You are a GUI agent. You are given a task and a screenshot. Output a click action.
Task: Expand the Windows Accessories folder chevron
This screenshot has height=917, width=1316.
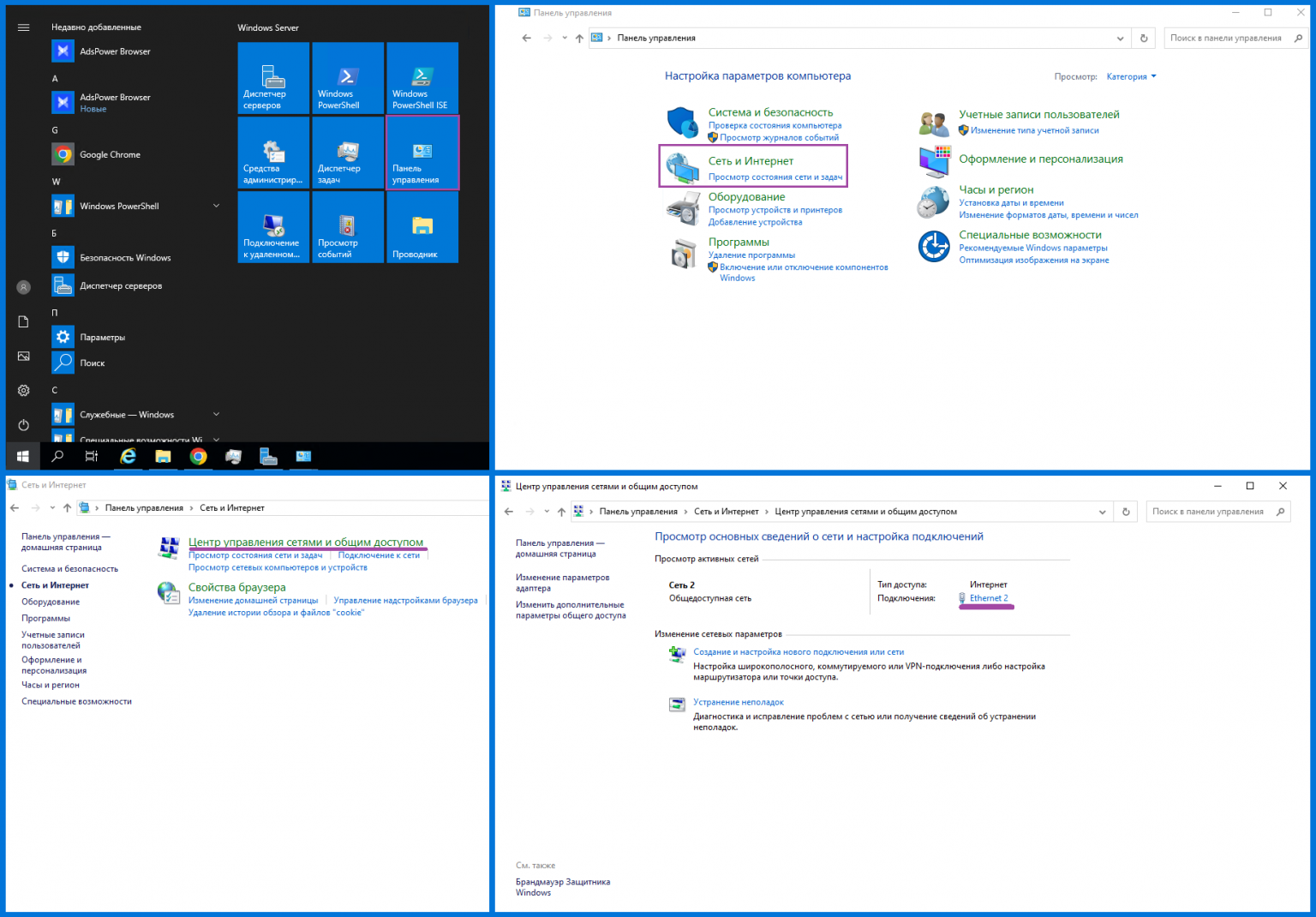tap(216, 415)
